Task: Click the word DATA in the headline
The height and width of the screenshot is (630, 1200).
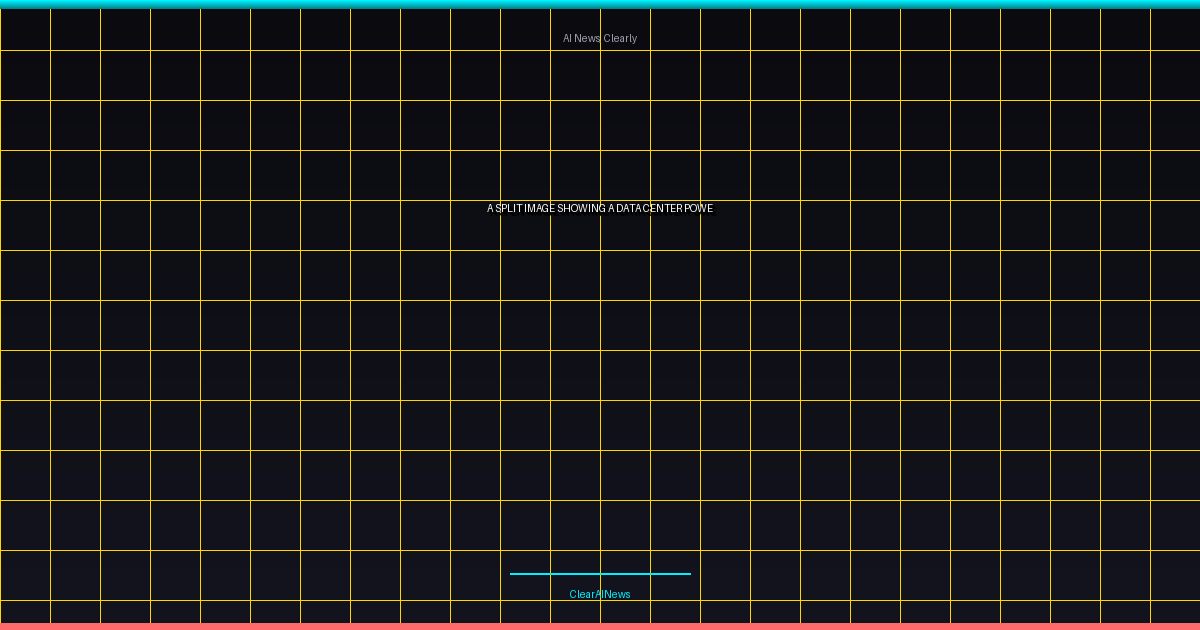Action: tap(628, 208)
